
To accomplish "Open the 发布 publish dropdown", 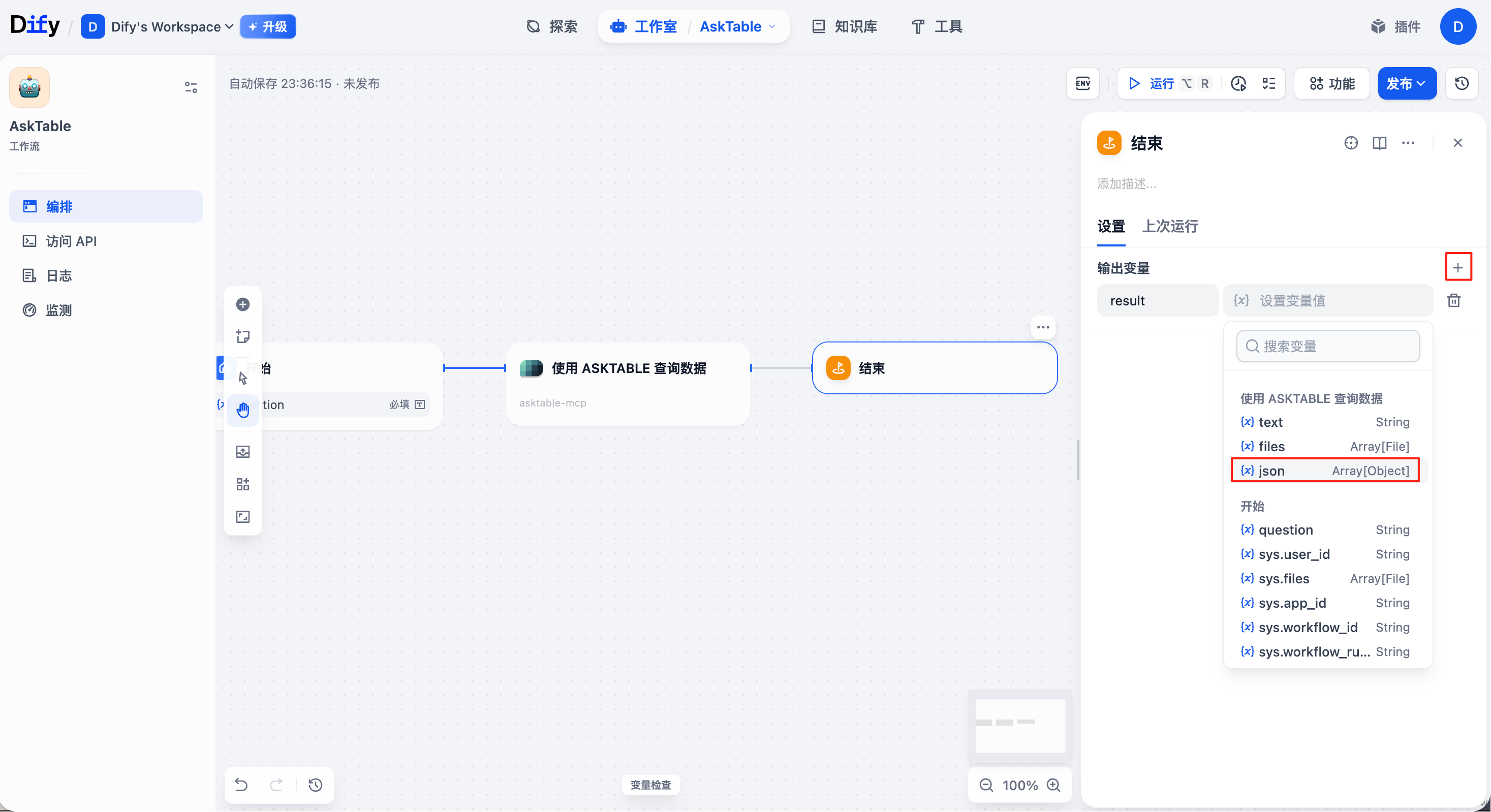I will 1407,83.
